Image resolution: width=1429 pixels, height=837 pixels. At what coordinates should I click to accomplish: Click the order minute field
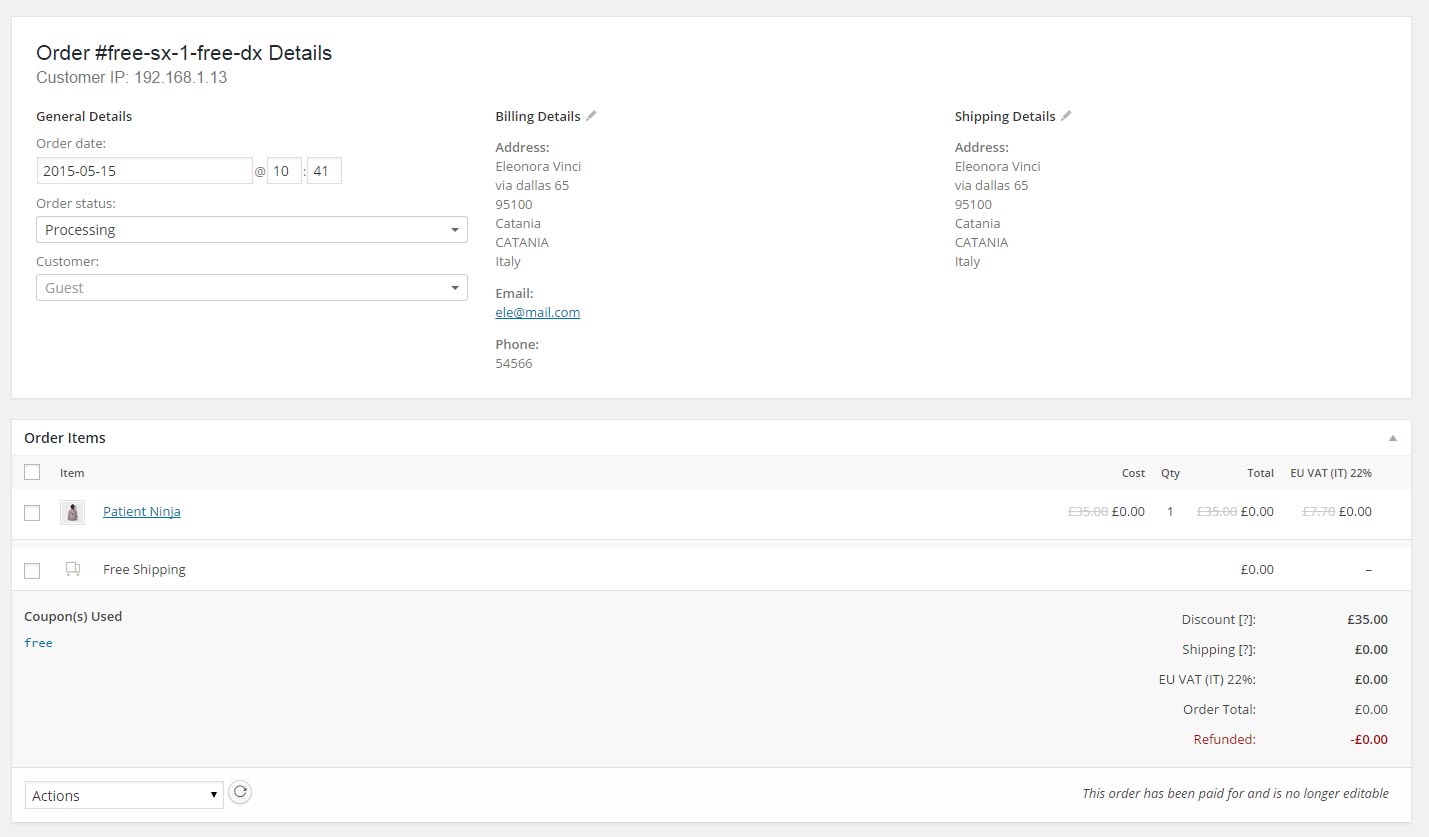point(324,171)
